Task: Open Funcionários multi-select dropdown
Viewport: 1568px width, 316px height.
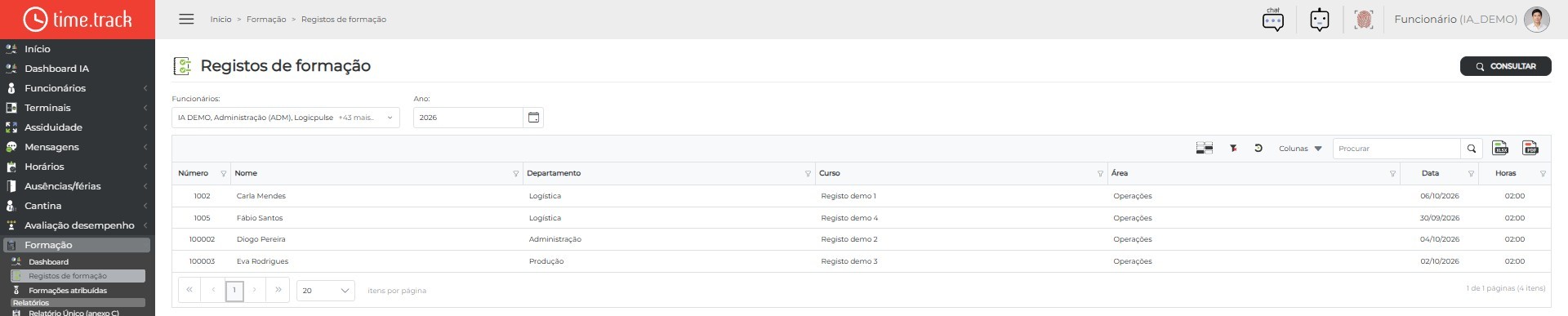Action: click(286, 118)
